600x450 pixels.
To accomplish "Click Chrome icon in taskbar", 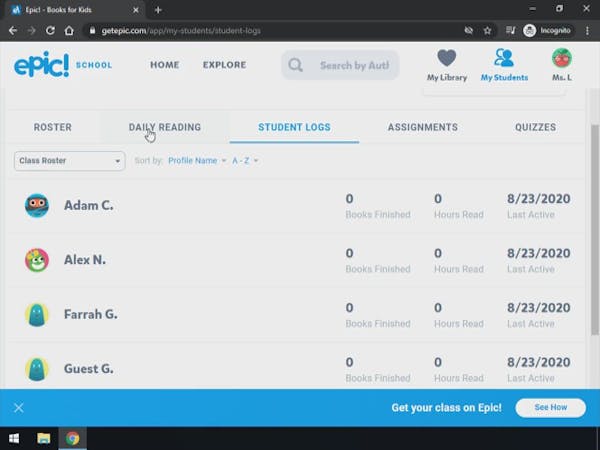I will click(72, 438).
